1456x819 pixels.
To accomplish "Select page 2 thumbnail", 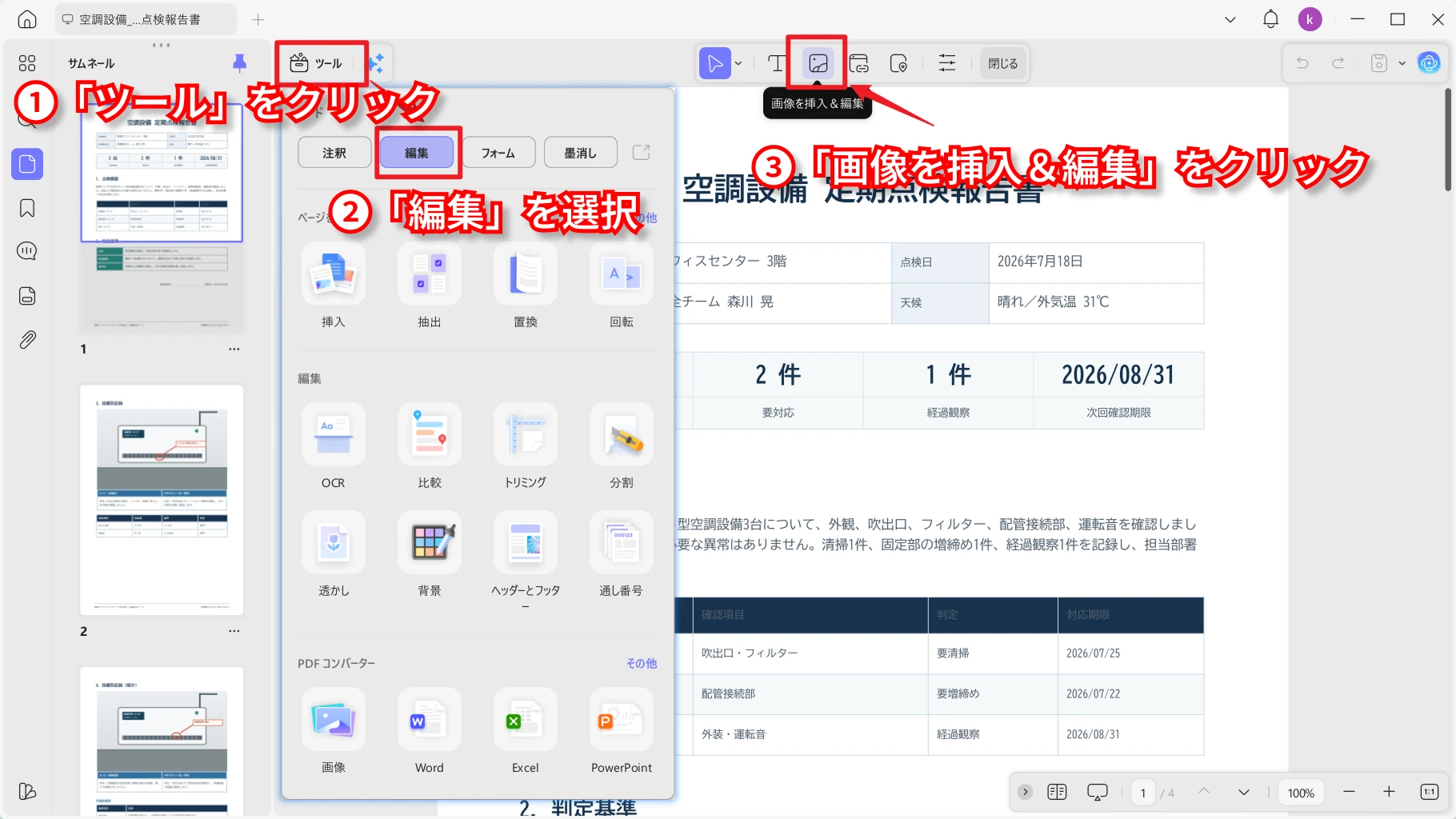I will [x=162, y=500].
